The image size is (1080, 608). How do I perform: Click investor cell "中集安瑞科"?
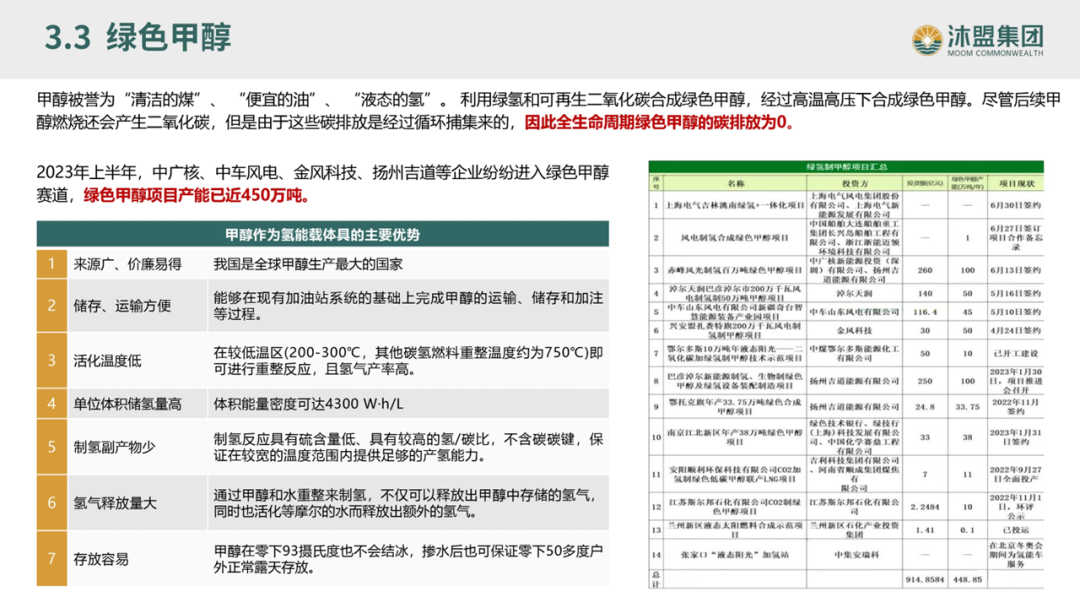(x=855, y=554)
